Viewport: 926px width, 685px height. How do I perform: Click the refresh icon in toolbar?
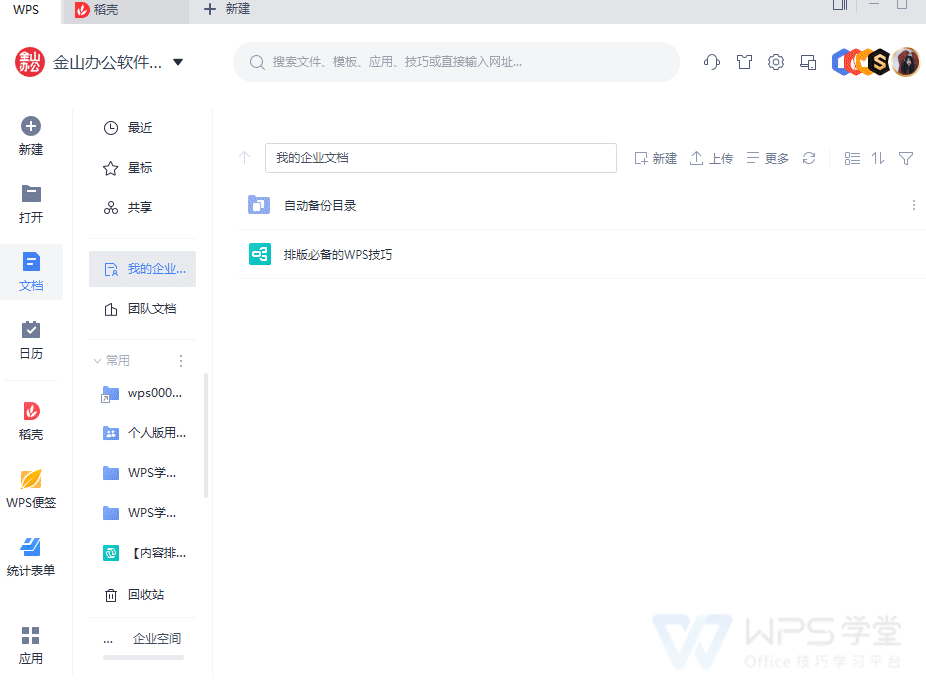coord(809,158)
